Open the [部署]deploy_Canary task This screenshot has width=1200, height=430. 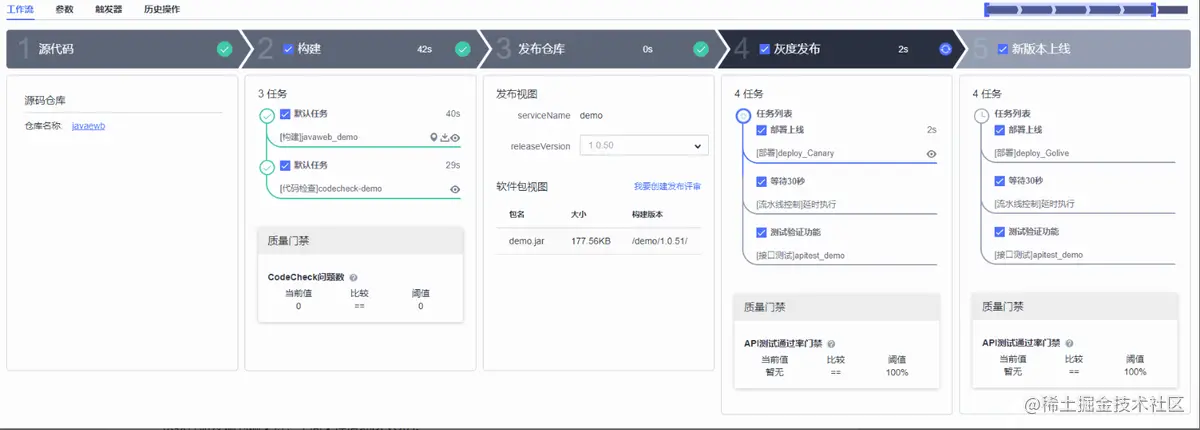(x=795, y=154)
